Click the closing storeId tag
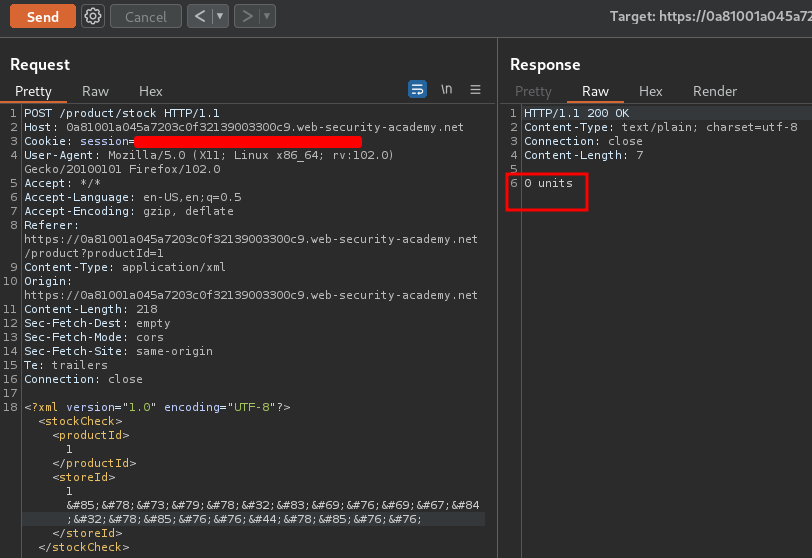Viewport: 812px width, 558px height. (x=88, y=533)
